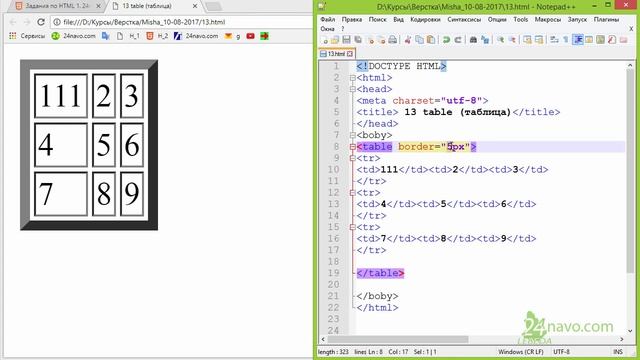The width and height of the screenshot is (640, 360).
Task: Click the Replace icon next to Find
Action: point(485,40)
